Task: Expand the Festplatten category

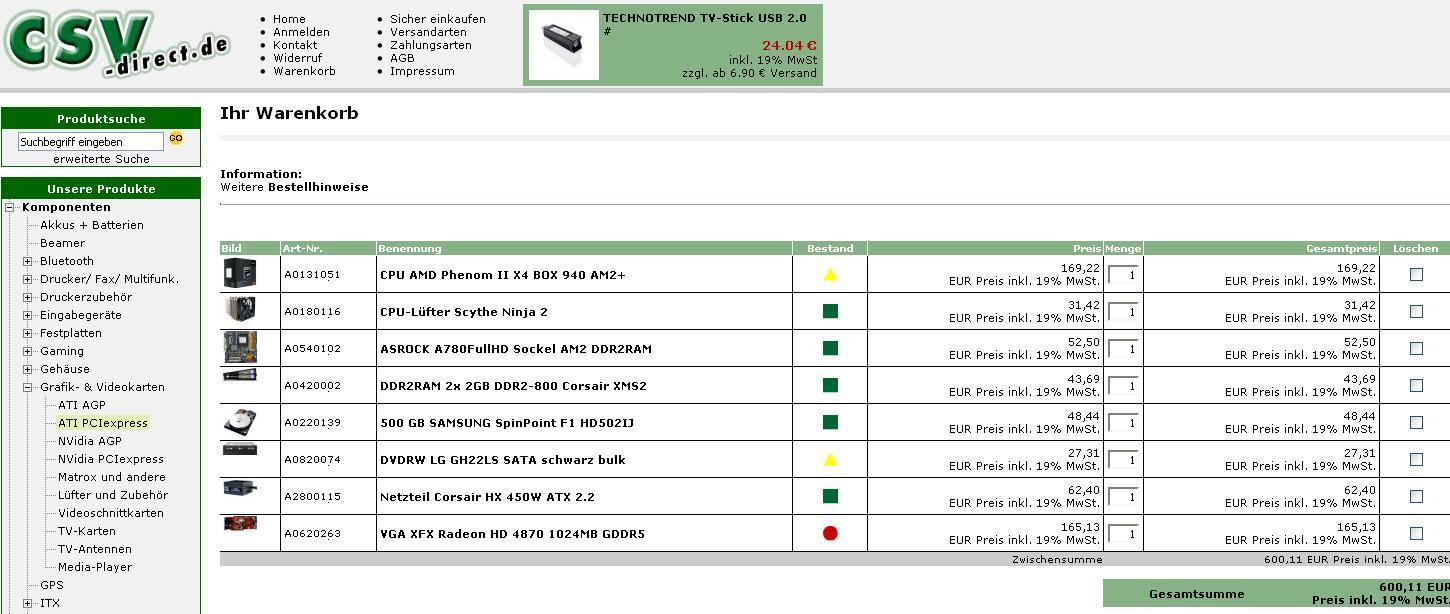Action: pyautogui.click(x=28, y=333)
